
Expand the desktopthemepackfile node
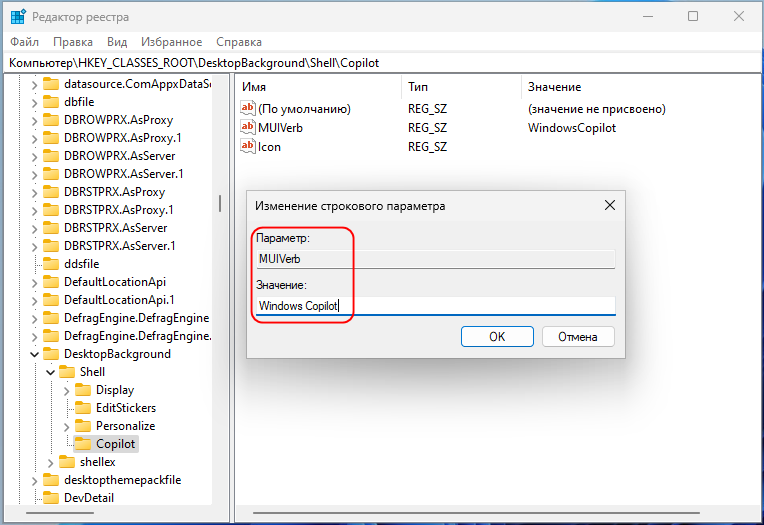pyautogui.click(x=34, y=481)
